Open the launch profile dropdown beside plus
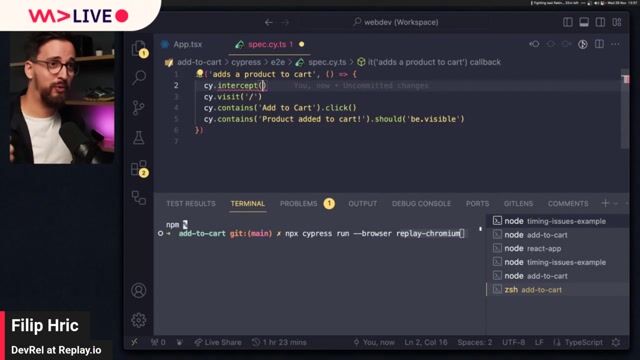Viewport: 640px width, 360px height. click(616, 203)
